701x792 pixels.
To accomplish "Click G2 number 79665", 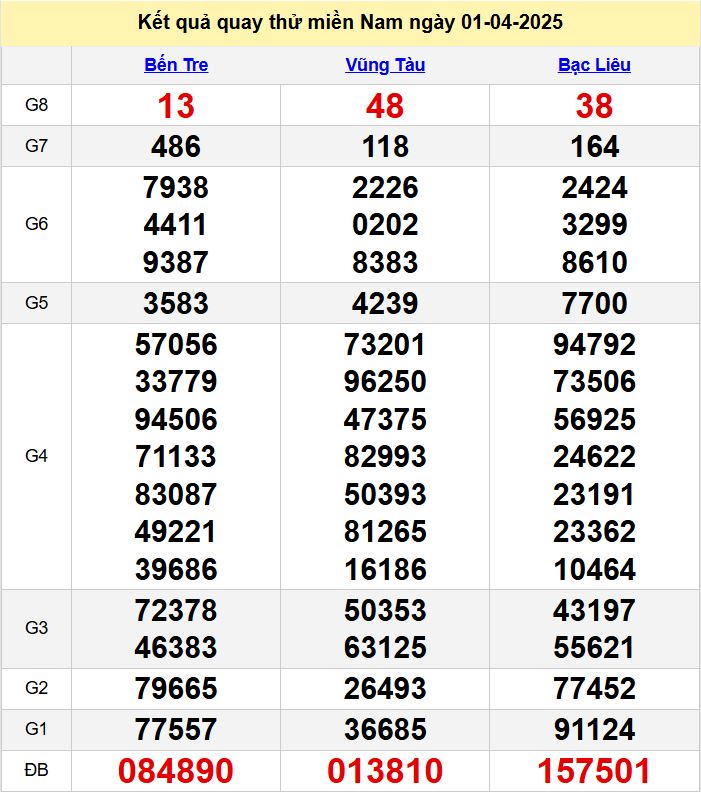I will 176,688.
